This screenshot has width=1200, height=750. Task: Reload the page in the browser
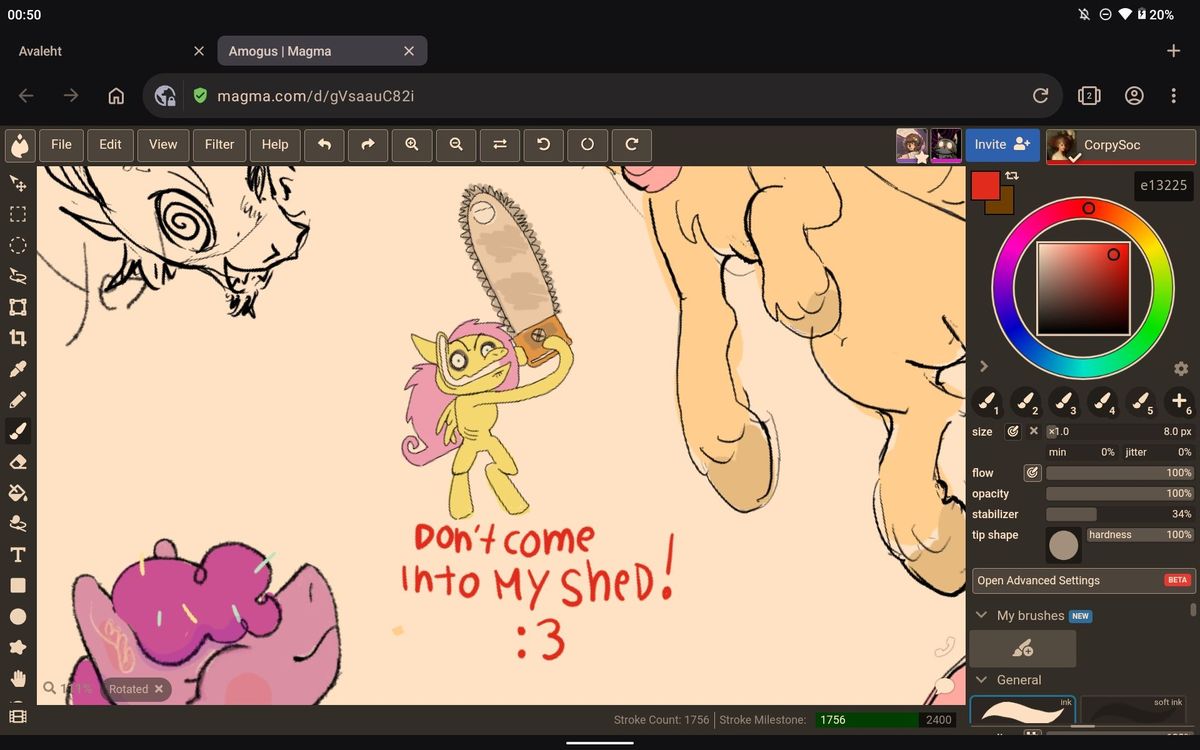(1040, 96)
